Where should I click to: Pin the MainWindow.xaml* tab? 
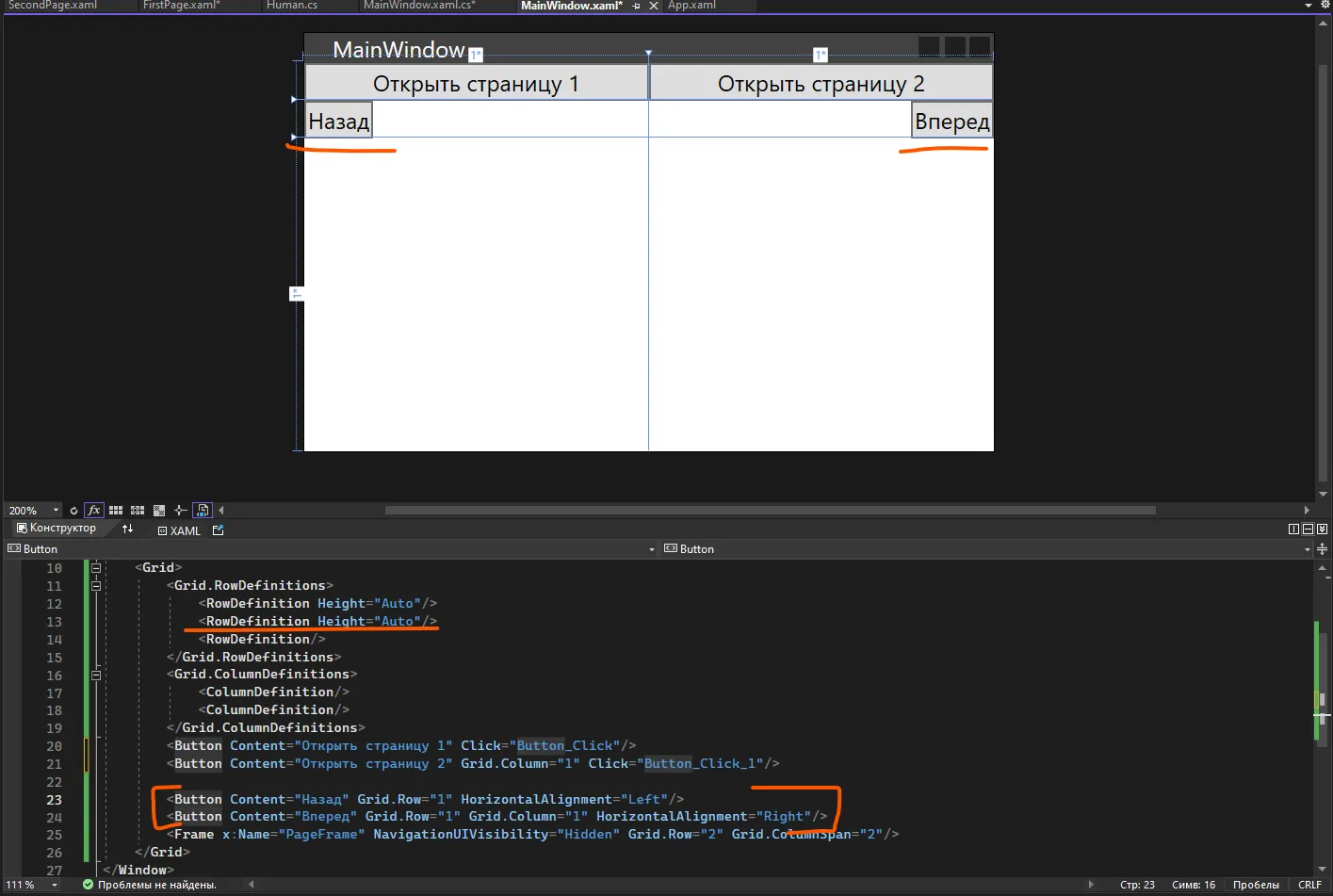click(637, 6)
